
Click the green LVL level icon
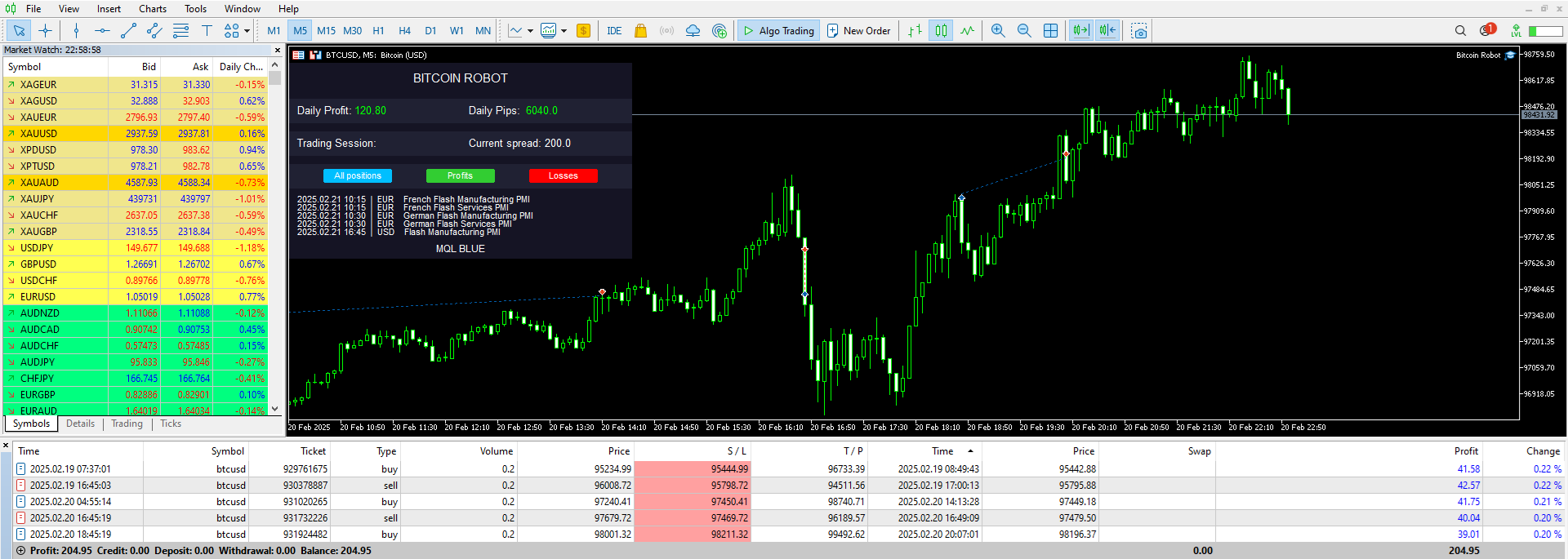click(x=1516, y=31)
